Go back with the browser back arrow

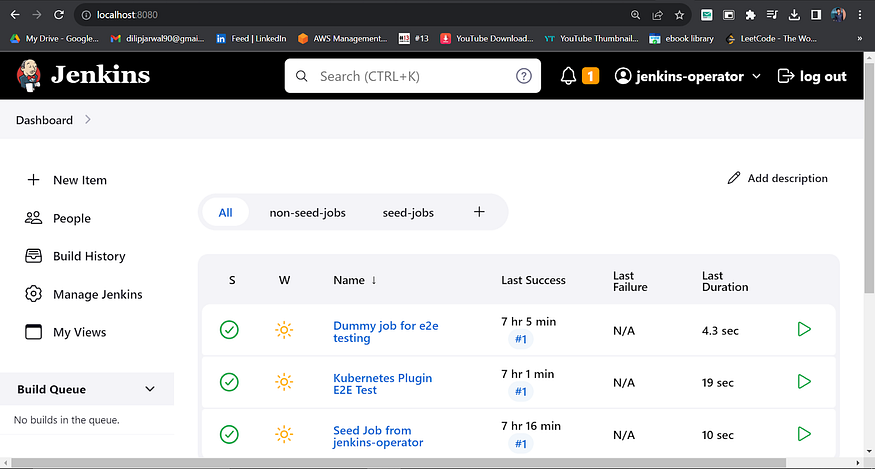15,15
